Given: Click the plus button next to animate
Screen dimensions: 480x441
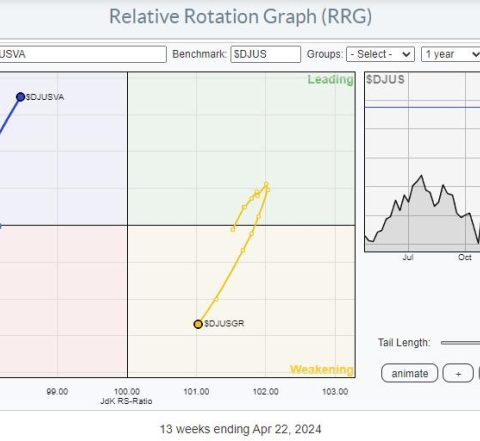Looking at the screenshot, I should pos(458,373).
